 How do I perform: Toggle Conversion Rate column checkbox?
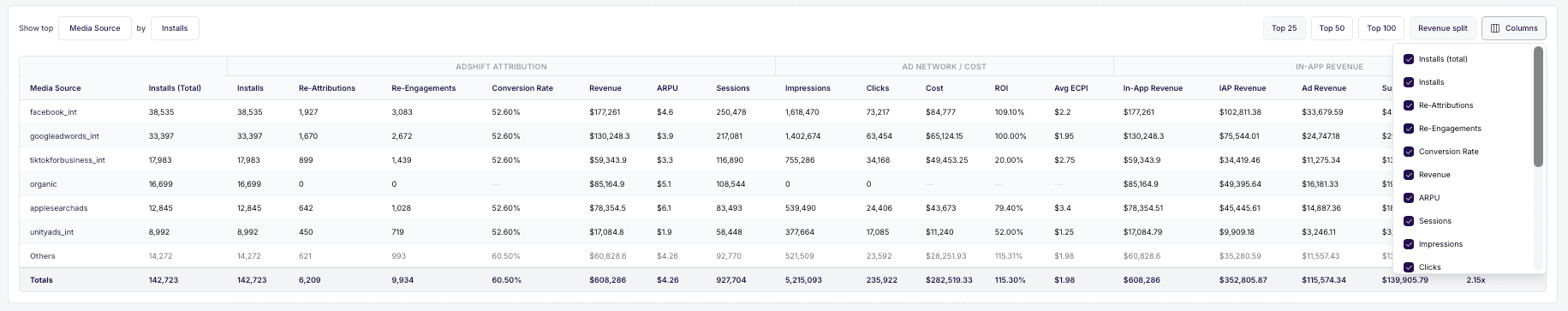click(x=1409, y=152)
